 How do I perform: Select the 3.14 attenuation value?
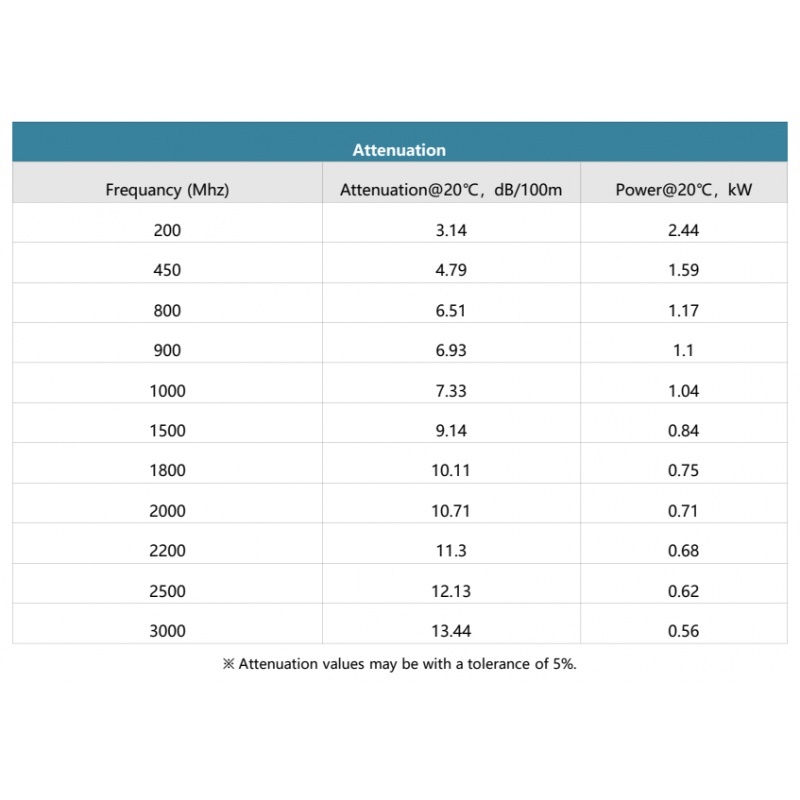451,230
